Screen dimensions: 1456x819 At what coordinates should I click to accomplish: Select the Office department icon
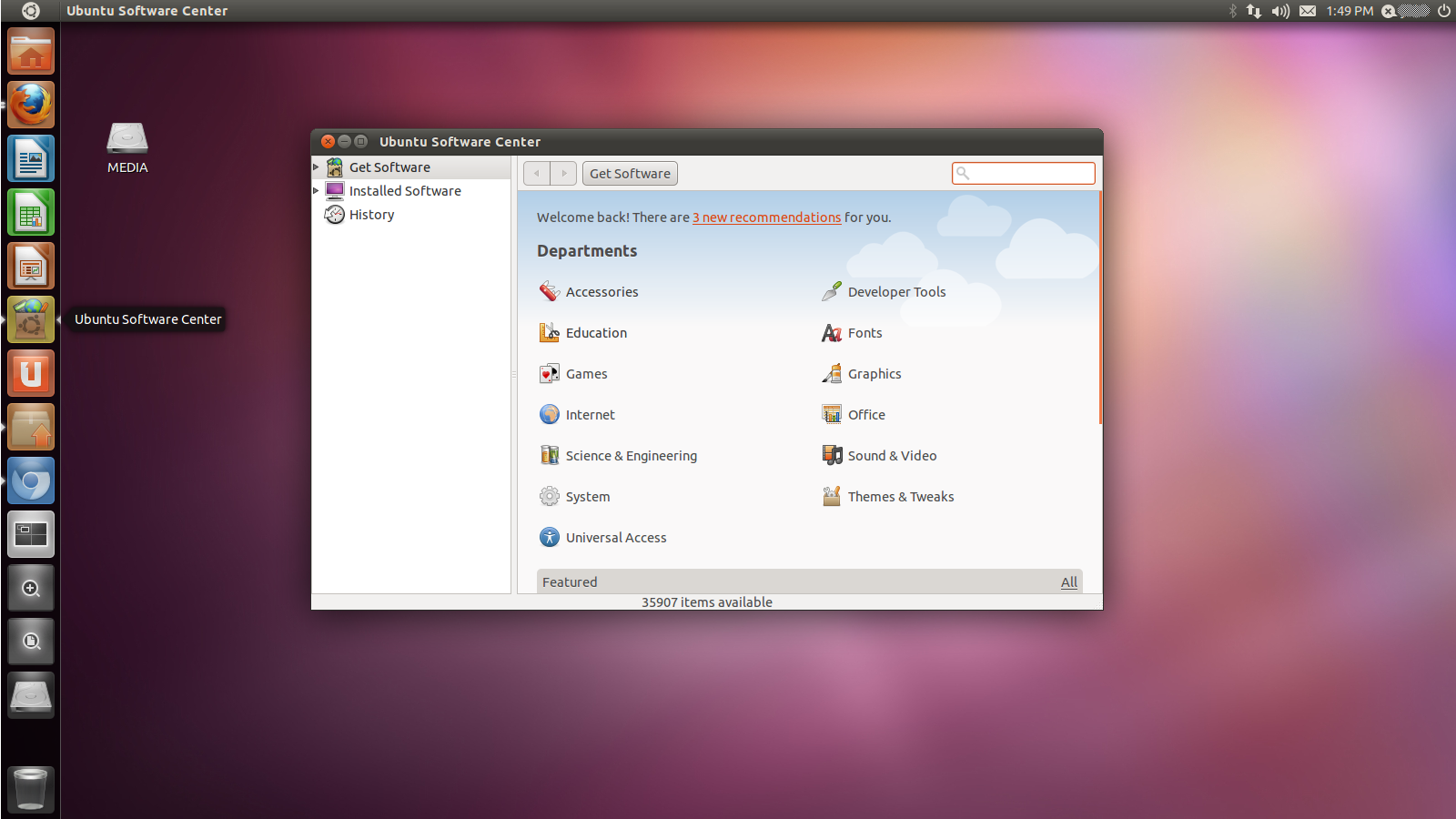831,414
